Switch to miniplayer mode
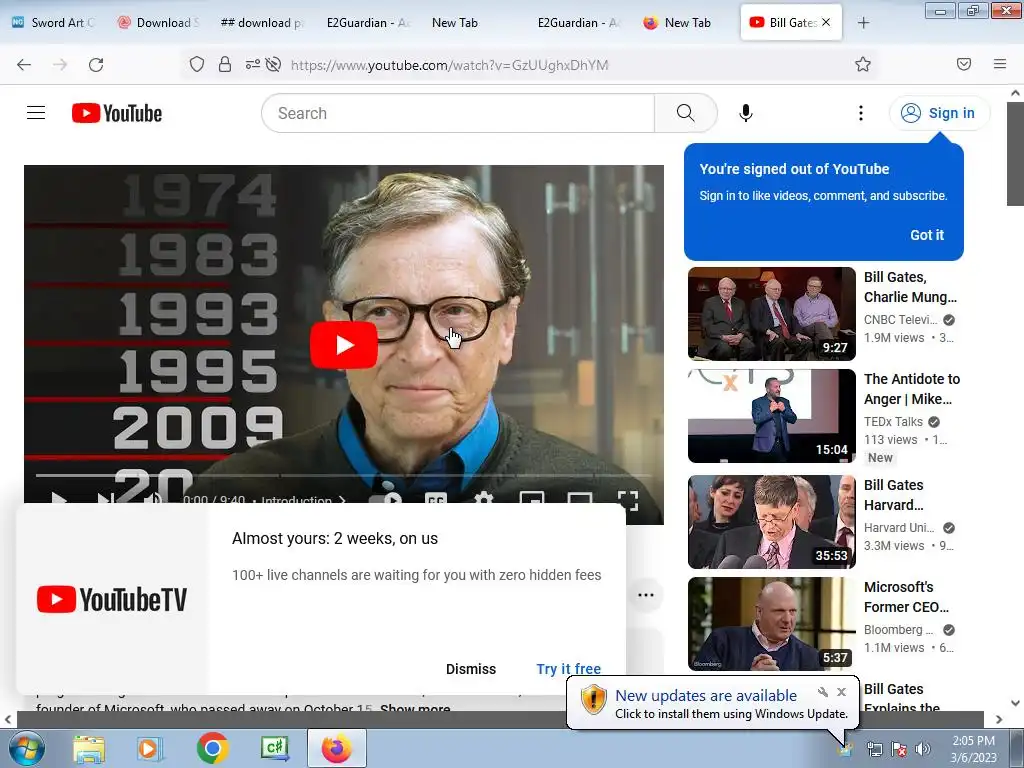This screenshot has width=1024, height=768. (532, 500)
